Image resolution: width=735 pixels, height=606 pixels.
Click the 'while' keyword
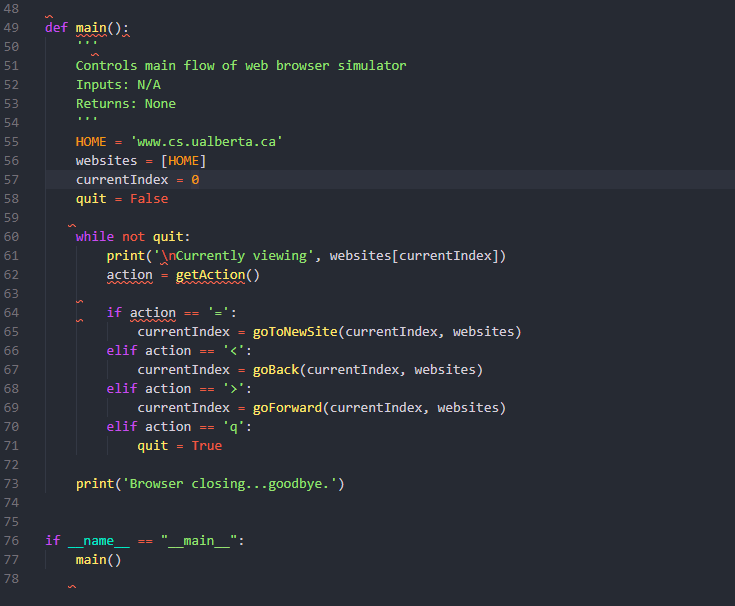coord(95,237)
